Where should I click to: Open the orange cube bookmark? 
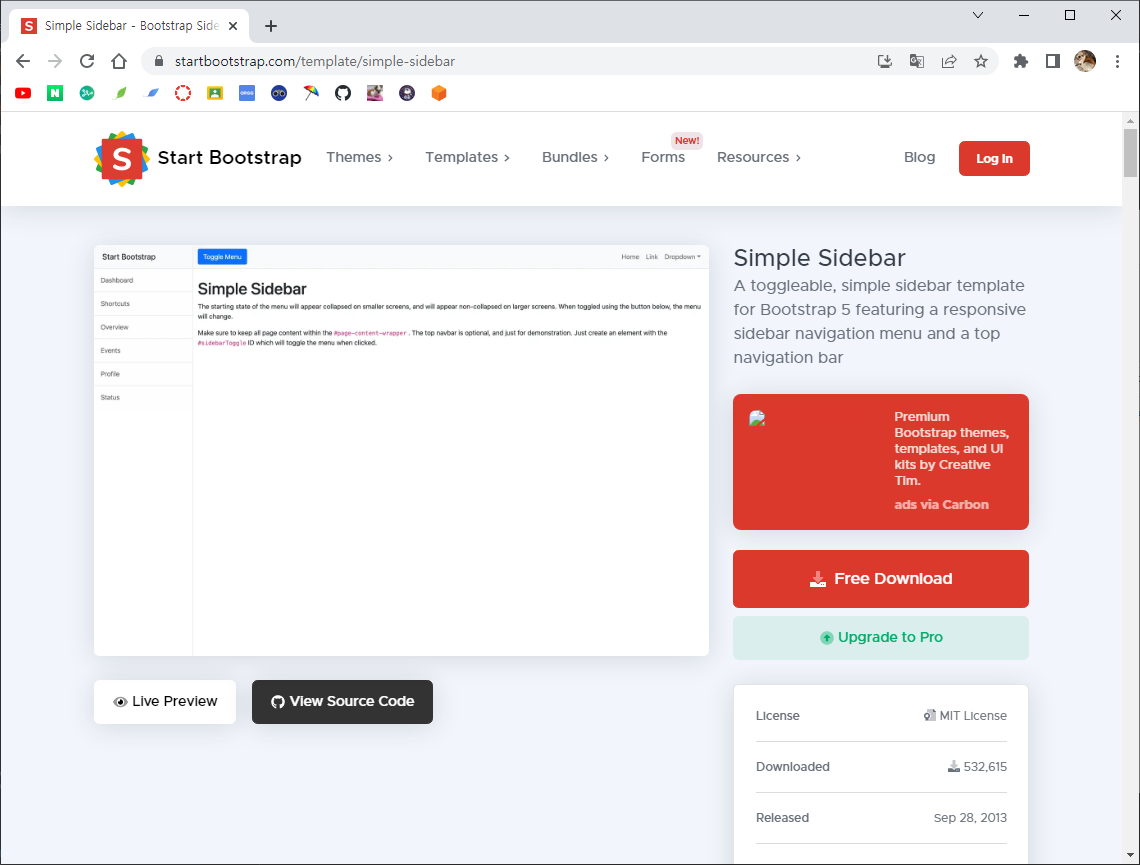coord(439,93)
